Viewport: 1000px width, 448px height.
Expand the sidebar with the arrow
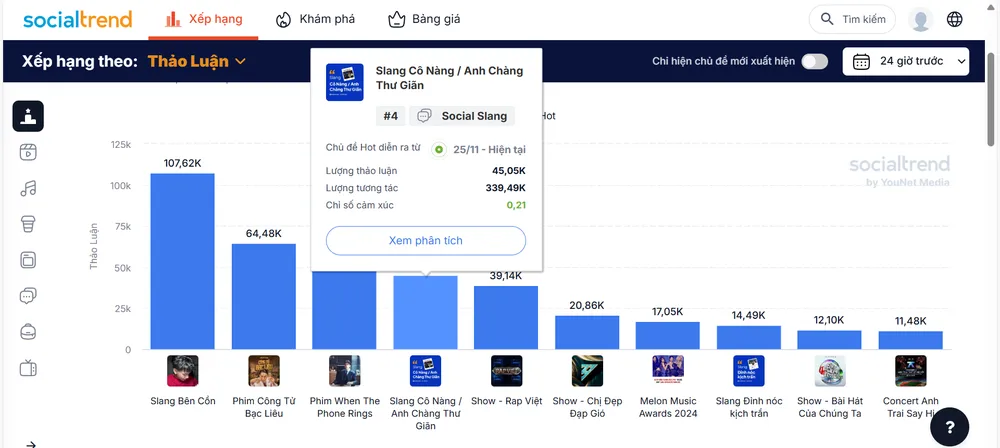coord(31,443)
